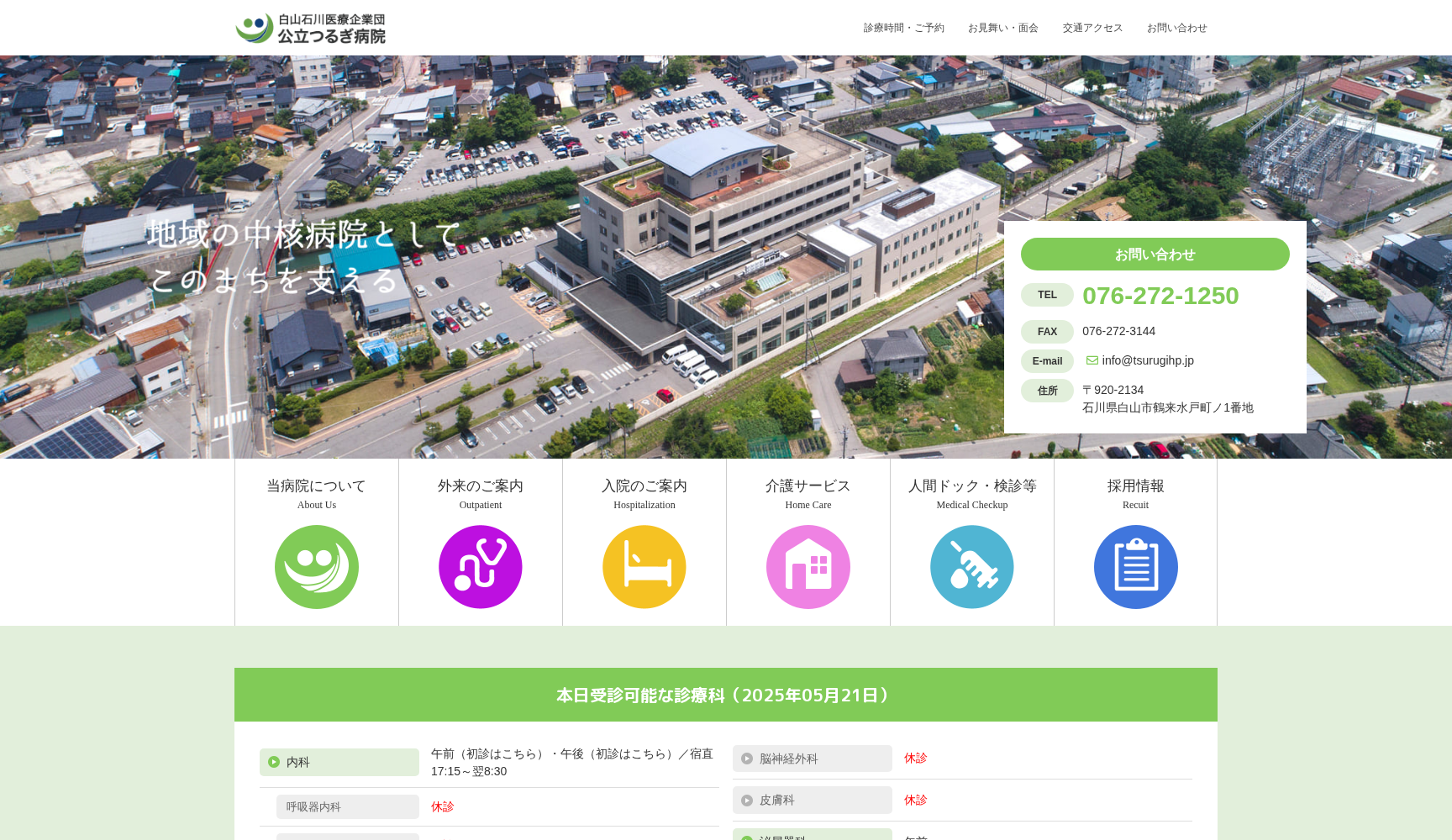The height and width of the screenshot is (840, 1452).
Task: Open Home Care via the pink house icon
Action: click(808, 566)
